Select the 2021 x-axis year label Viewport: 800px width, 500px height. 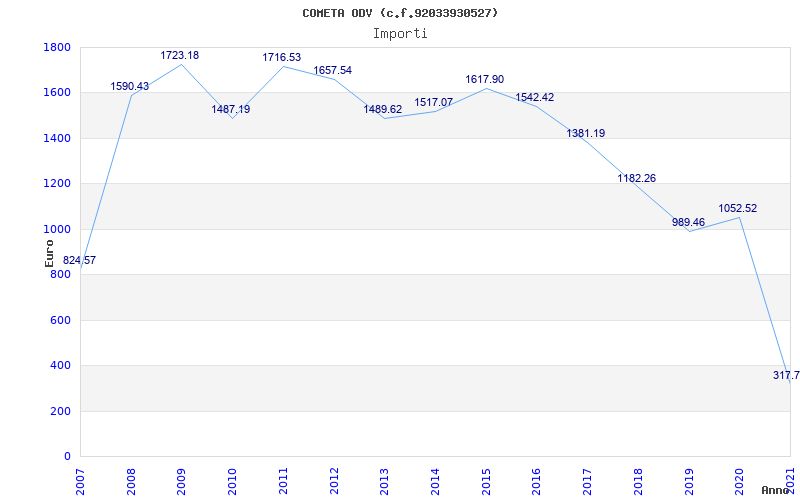(790, 478)
